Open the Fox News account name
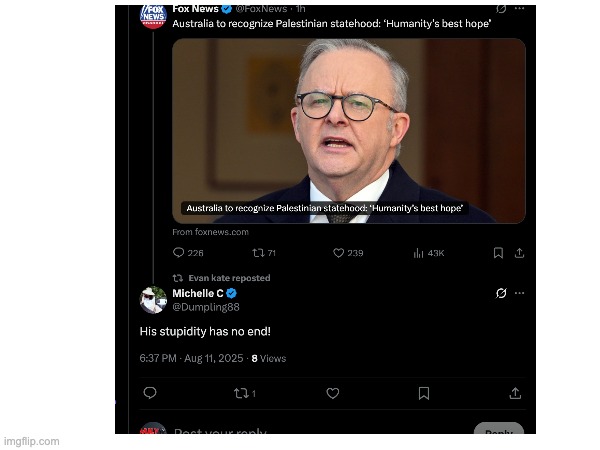 pos(196,8)
